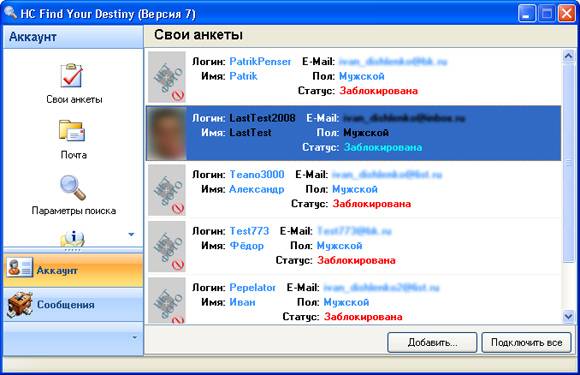Click the Сообщения mailbox icon

point(20,305)
